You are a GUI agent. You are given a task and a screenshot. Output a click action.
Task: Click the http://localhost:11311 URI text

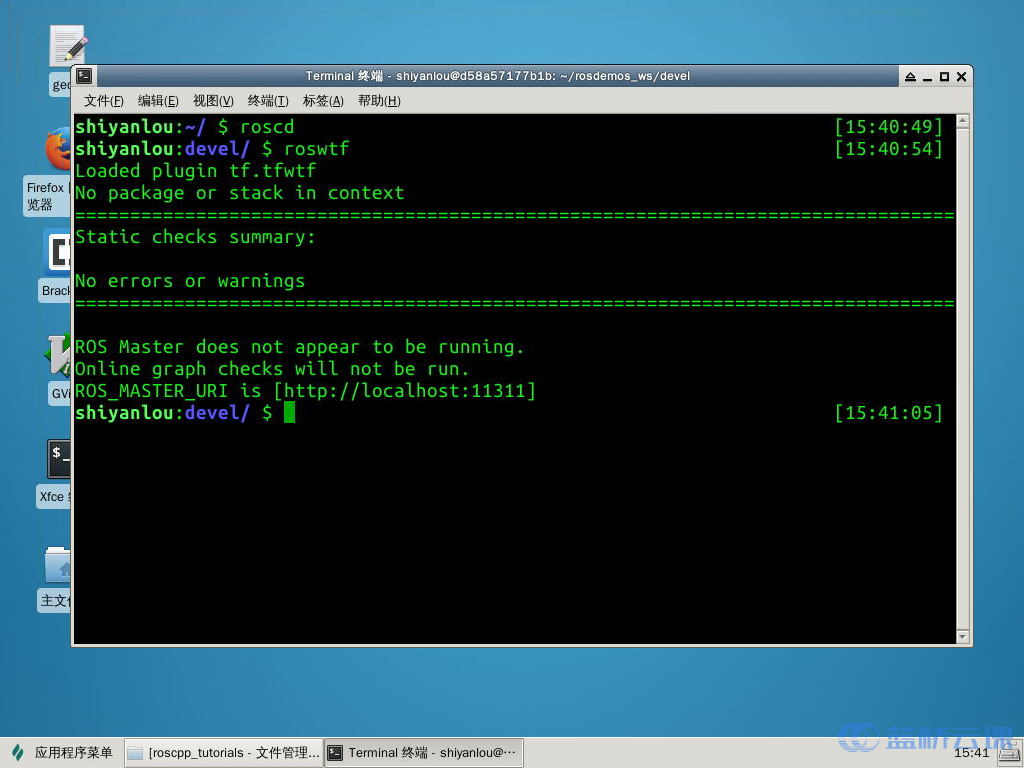[405, 391]
